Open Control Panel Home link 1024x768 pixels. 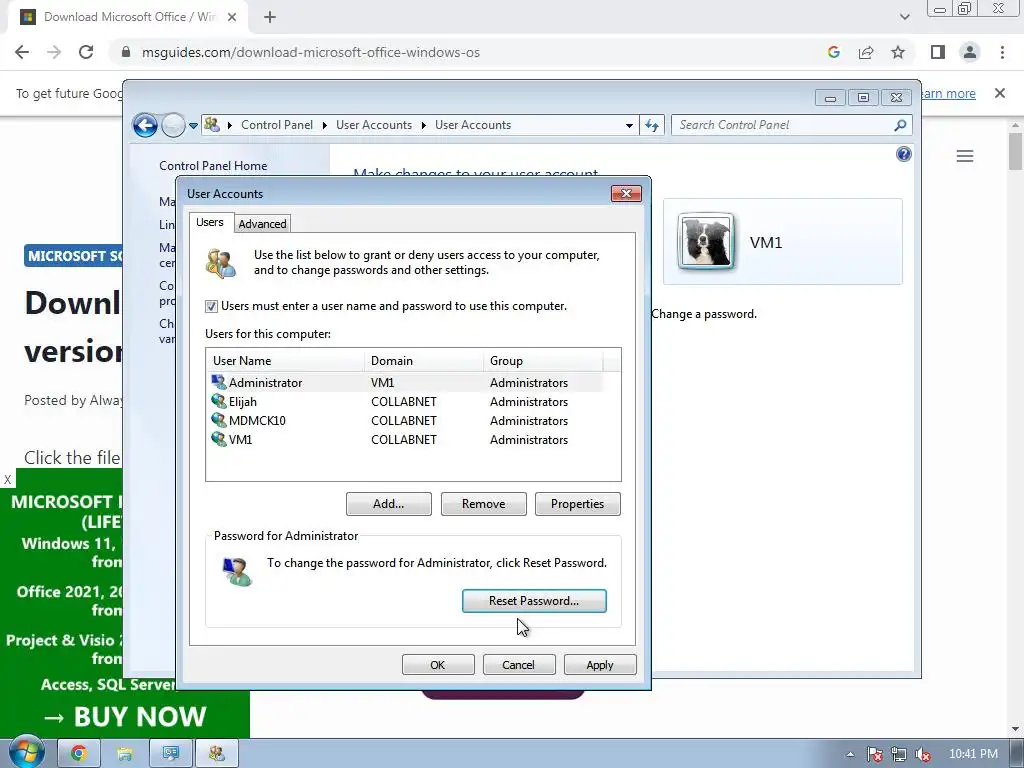(x=213, y=166)
